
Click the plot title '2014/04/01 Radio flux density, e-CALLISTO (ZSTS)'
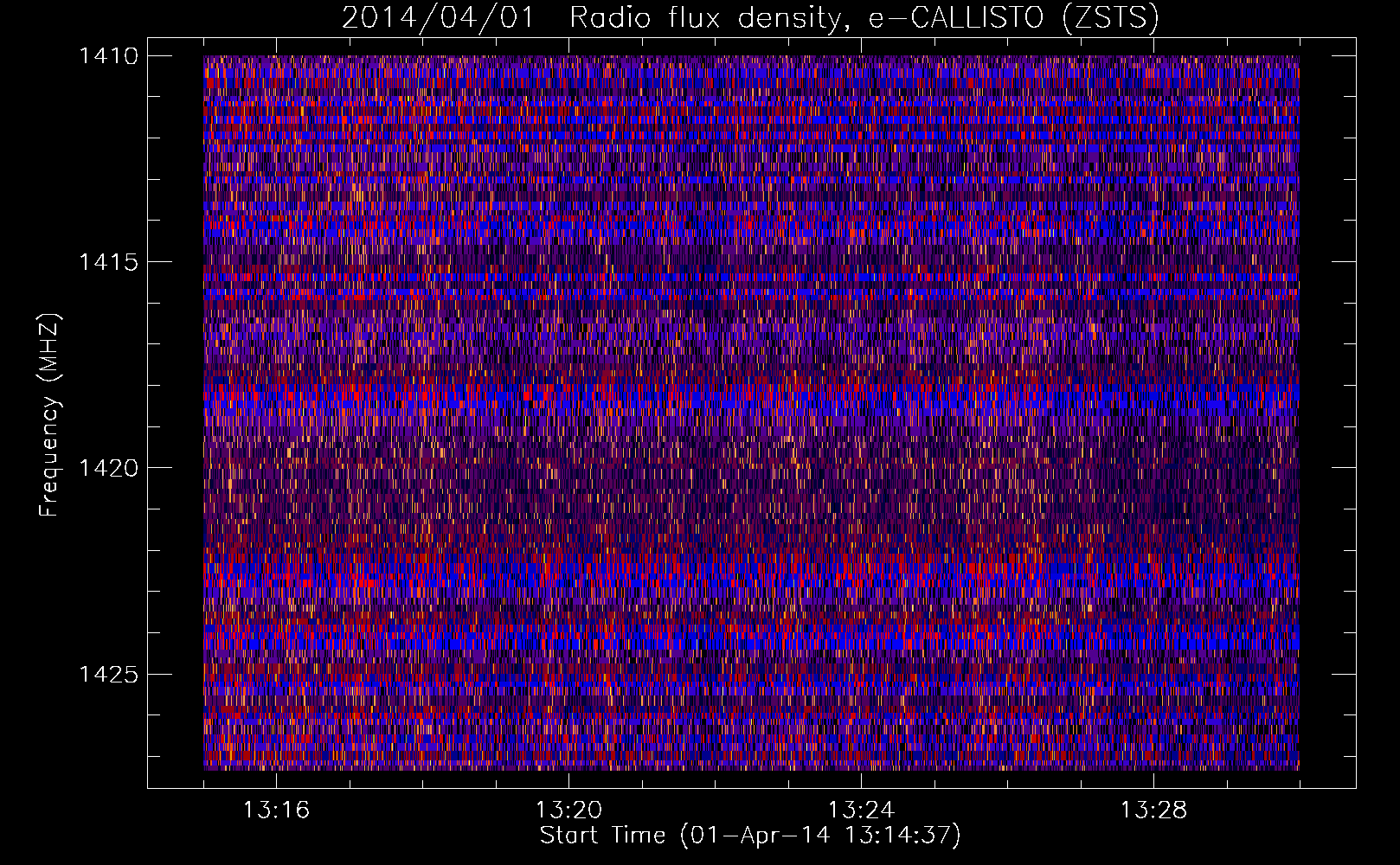pos(750,18)
